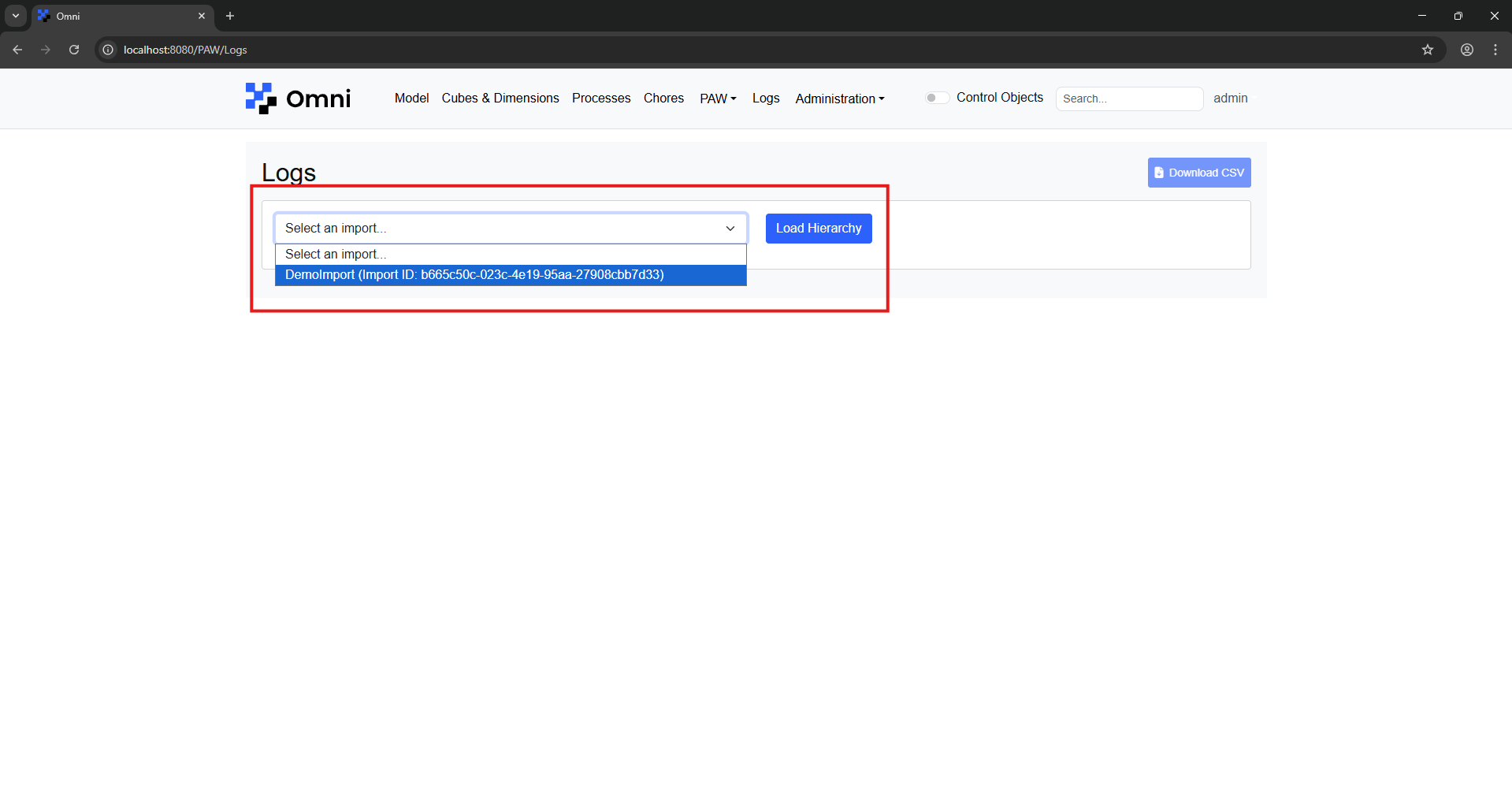Expand the PAW navigation dropdown
The width and height of the screenshot is (1512, 811).
point(718,99)
